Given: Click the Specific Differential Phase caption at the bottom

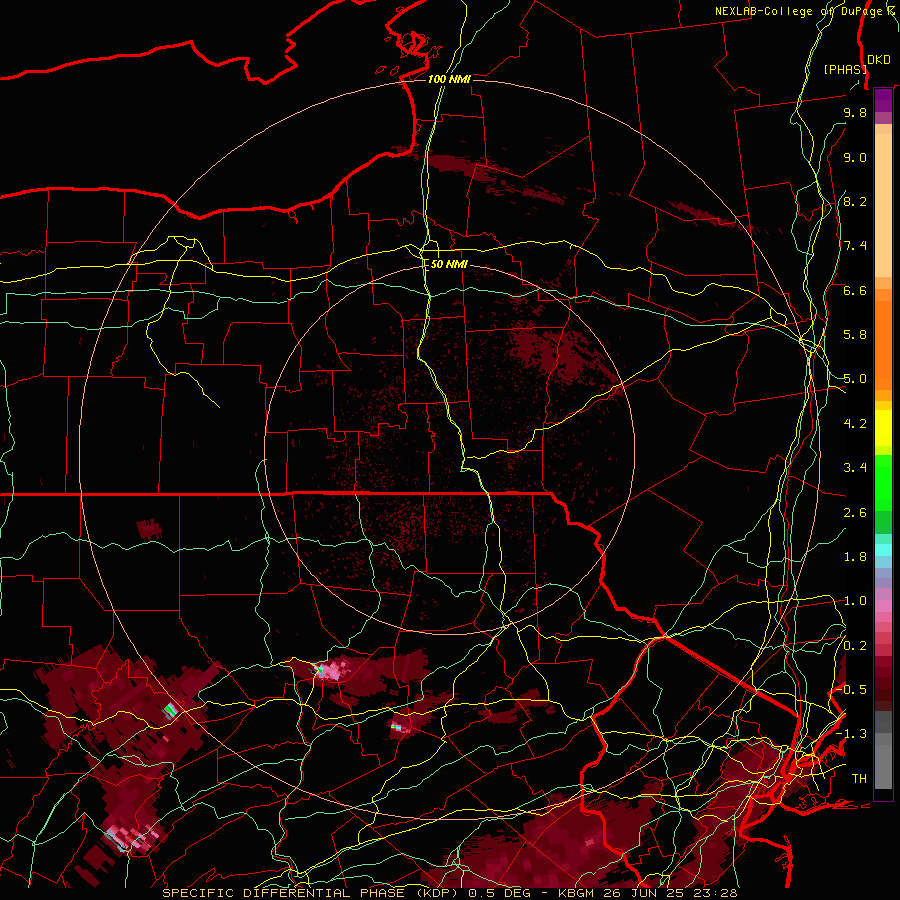Looking at the screenshot, I should (x=449, y=893).
